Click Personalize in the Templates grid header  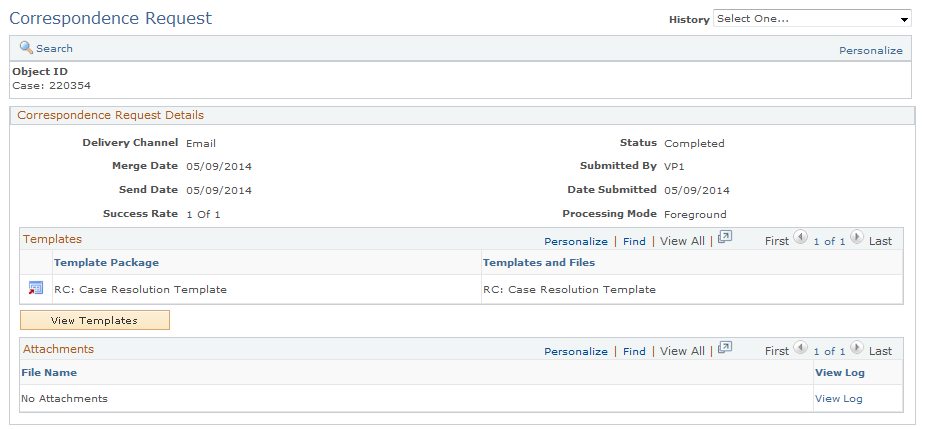click(x=576, y=241)
